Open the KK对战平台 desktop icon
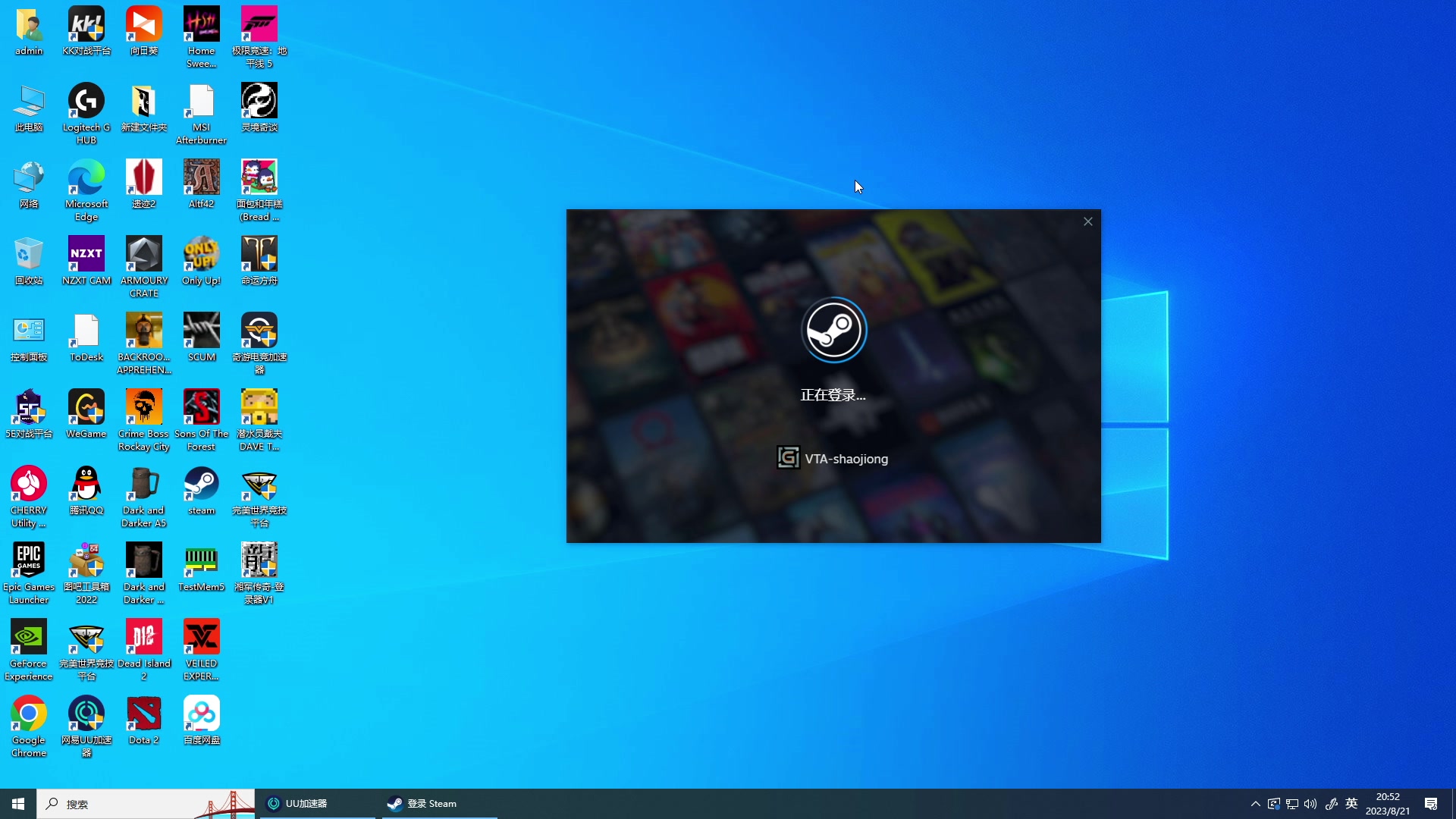 click(86, 31)
